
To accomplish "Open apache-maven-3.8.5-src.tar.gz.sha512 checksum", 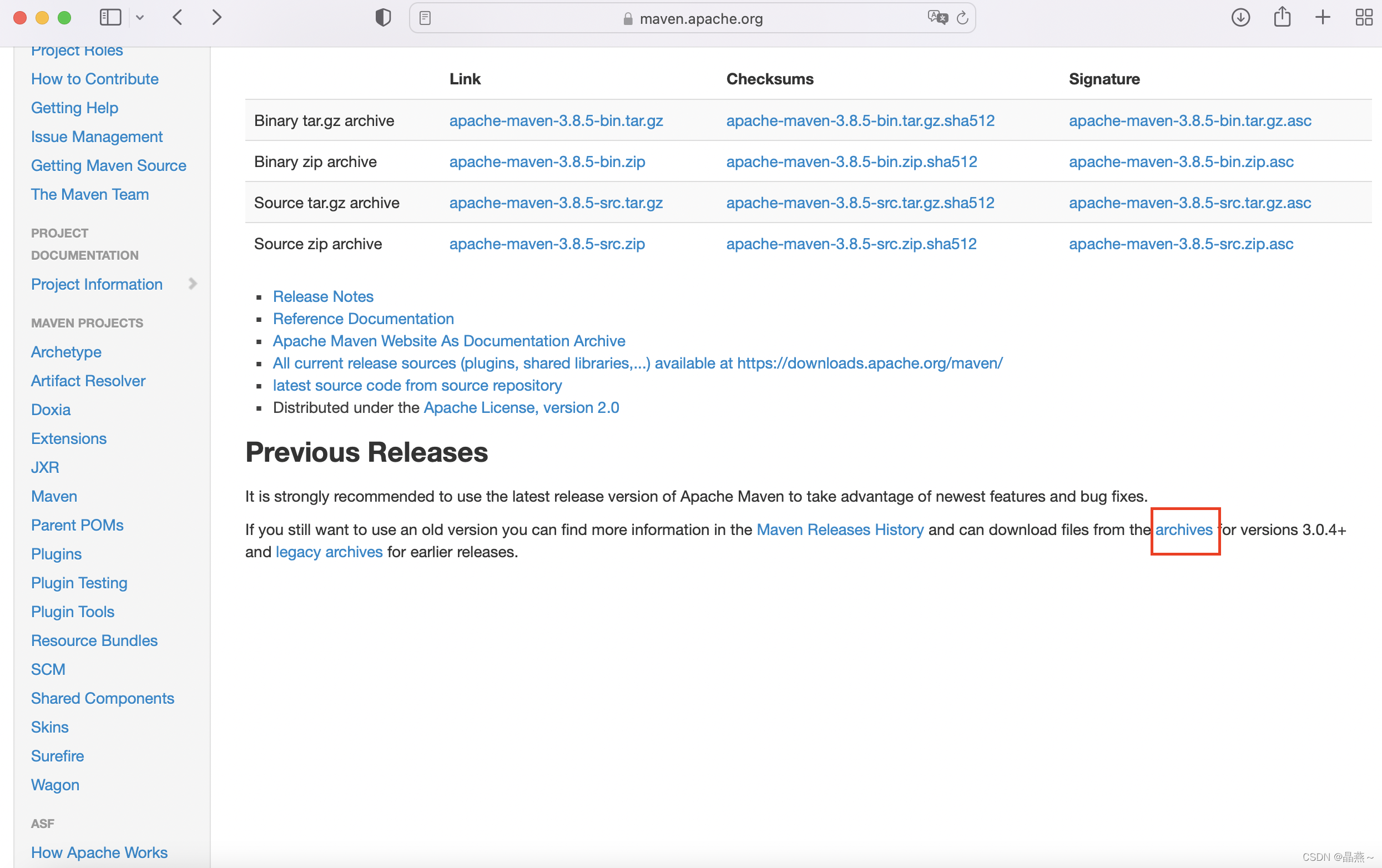I will (860, 203).
